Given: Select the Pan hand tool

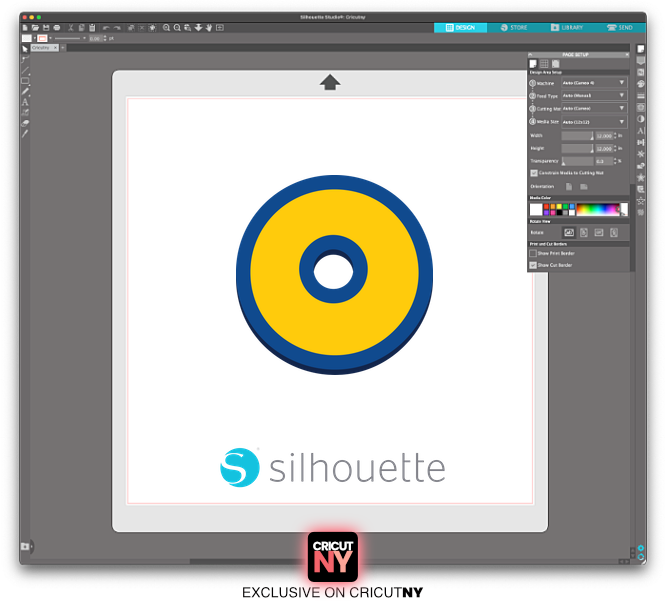Looking at the screenshot, I should [209, 28].
